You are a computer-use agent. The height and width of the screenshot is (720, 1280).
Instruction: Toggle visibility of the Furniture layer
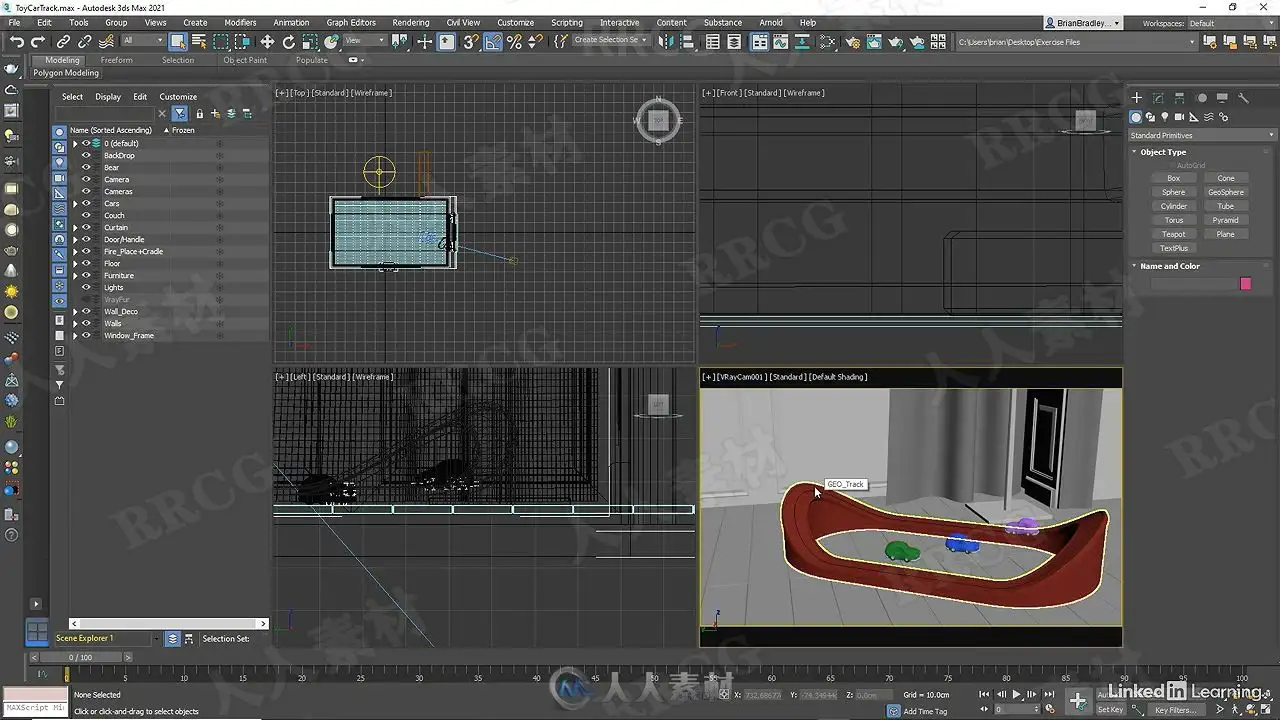click(86, 275)
